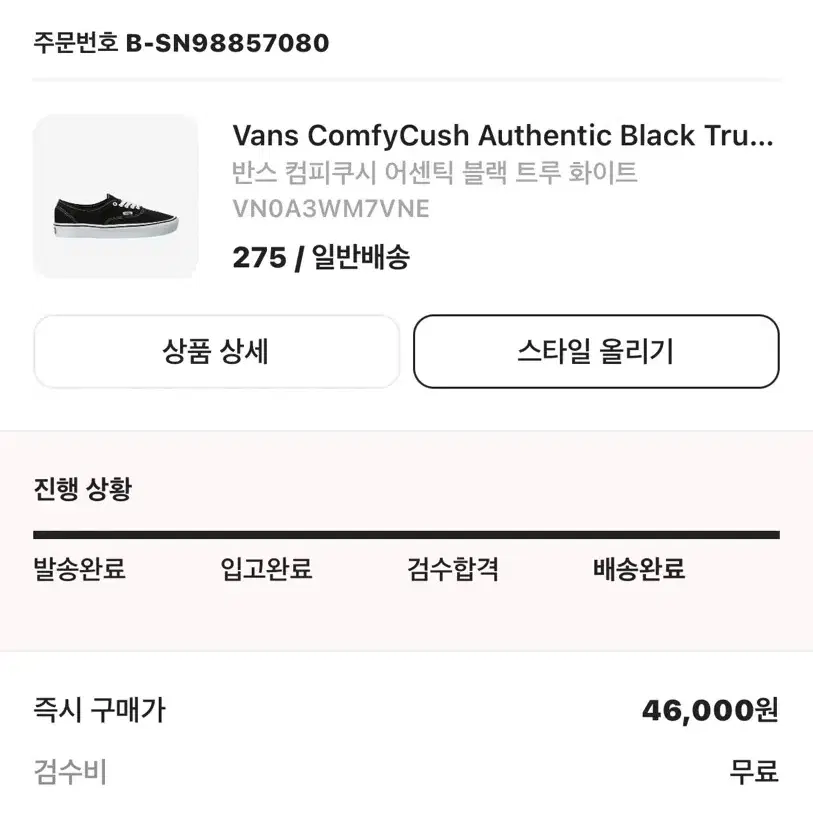
Task: Tap the 검수비 fee label
Action: pyautogui.click(x=70, y=772)
